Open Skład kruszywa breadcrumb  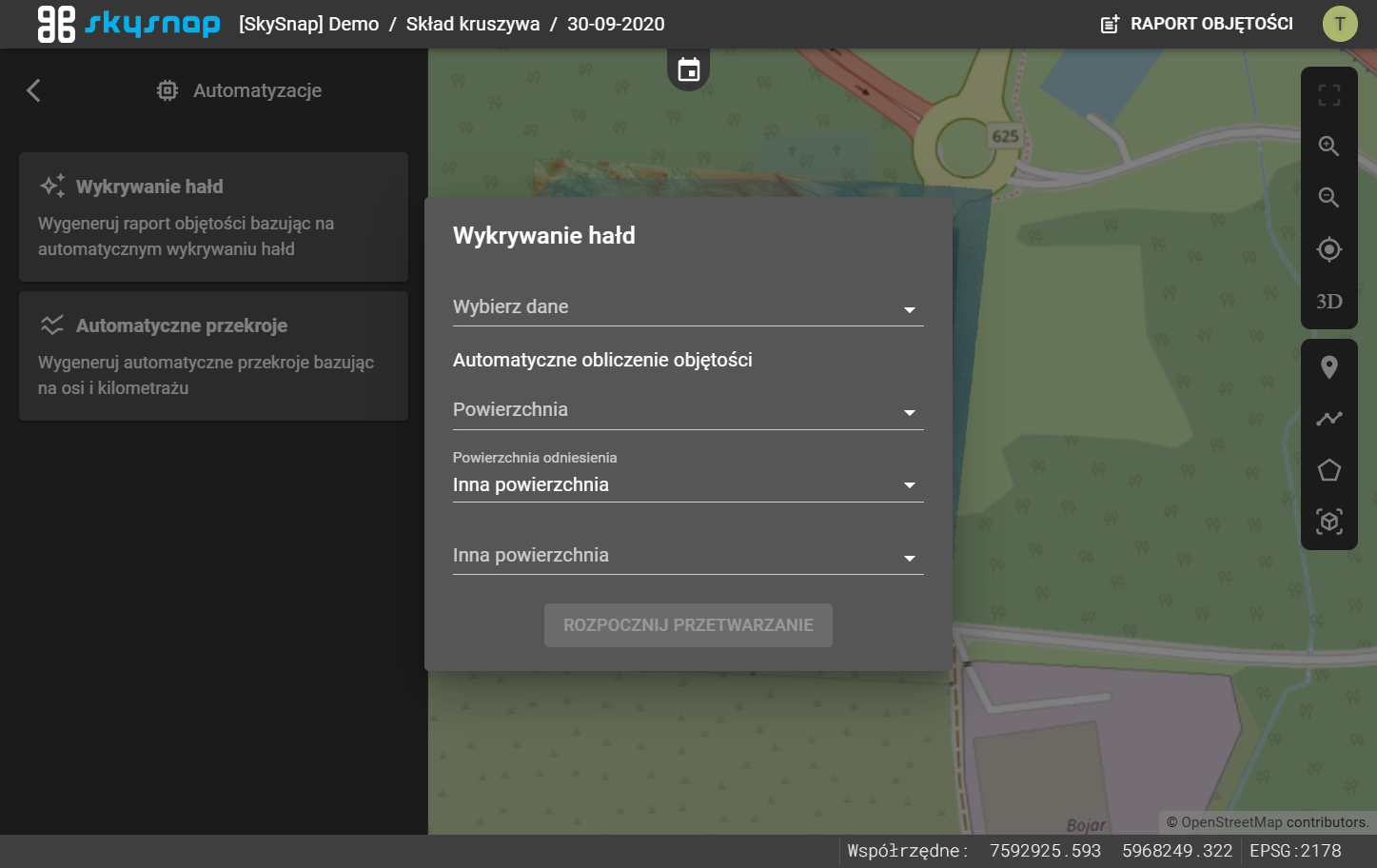click(x=473, y=24)
